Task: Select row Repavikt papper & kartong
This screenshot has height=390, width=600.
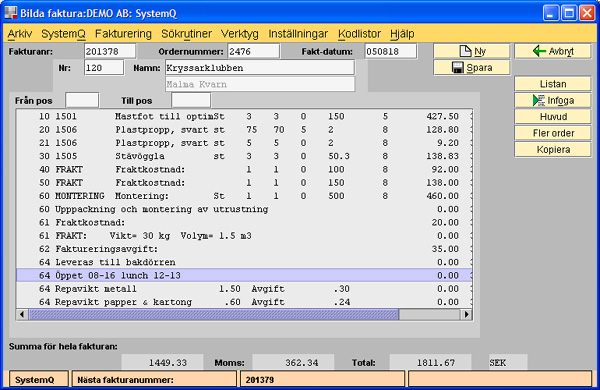Action: (244, 302)
